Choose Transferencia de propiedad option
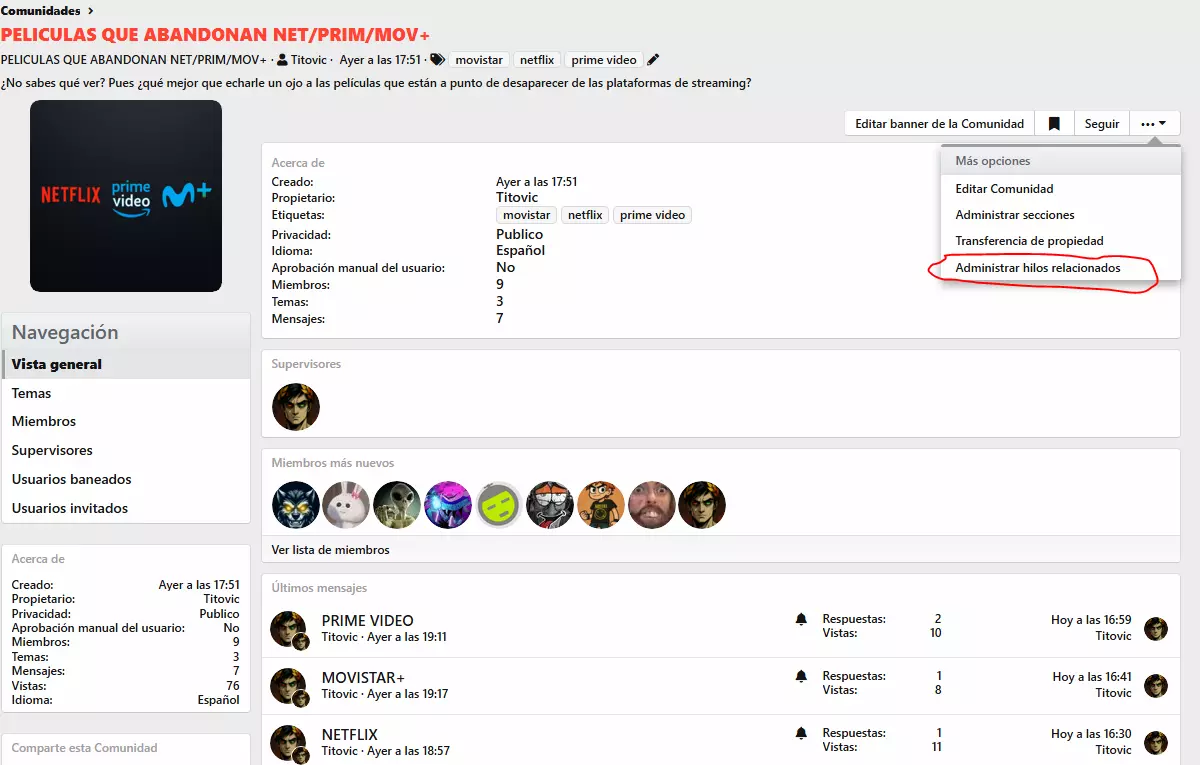This screenshot has height=765, width=1200. pos(1061,241)
